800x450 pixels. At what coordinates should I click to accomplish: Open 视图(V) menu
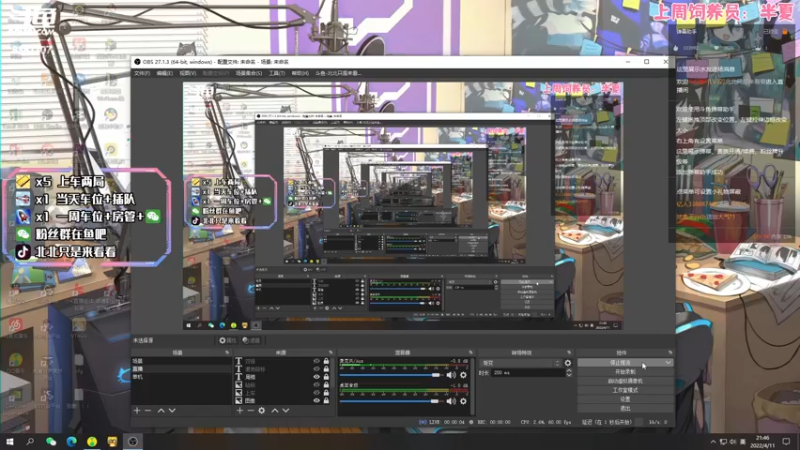(x=187, y=73)
